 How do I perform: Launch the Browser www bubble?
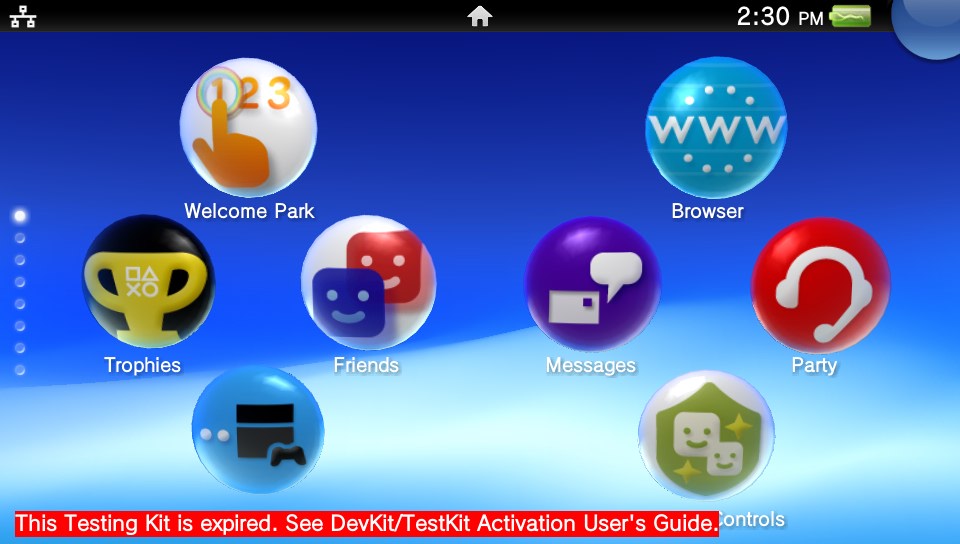pos(716,128)
